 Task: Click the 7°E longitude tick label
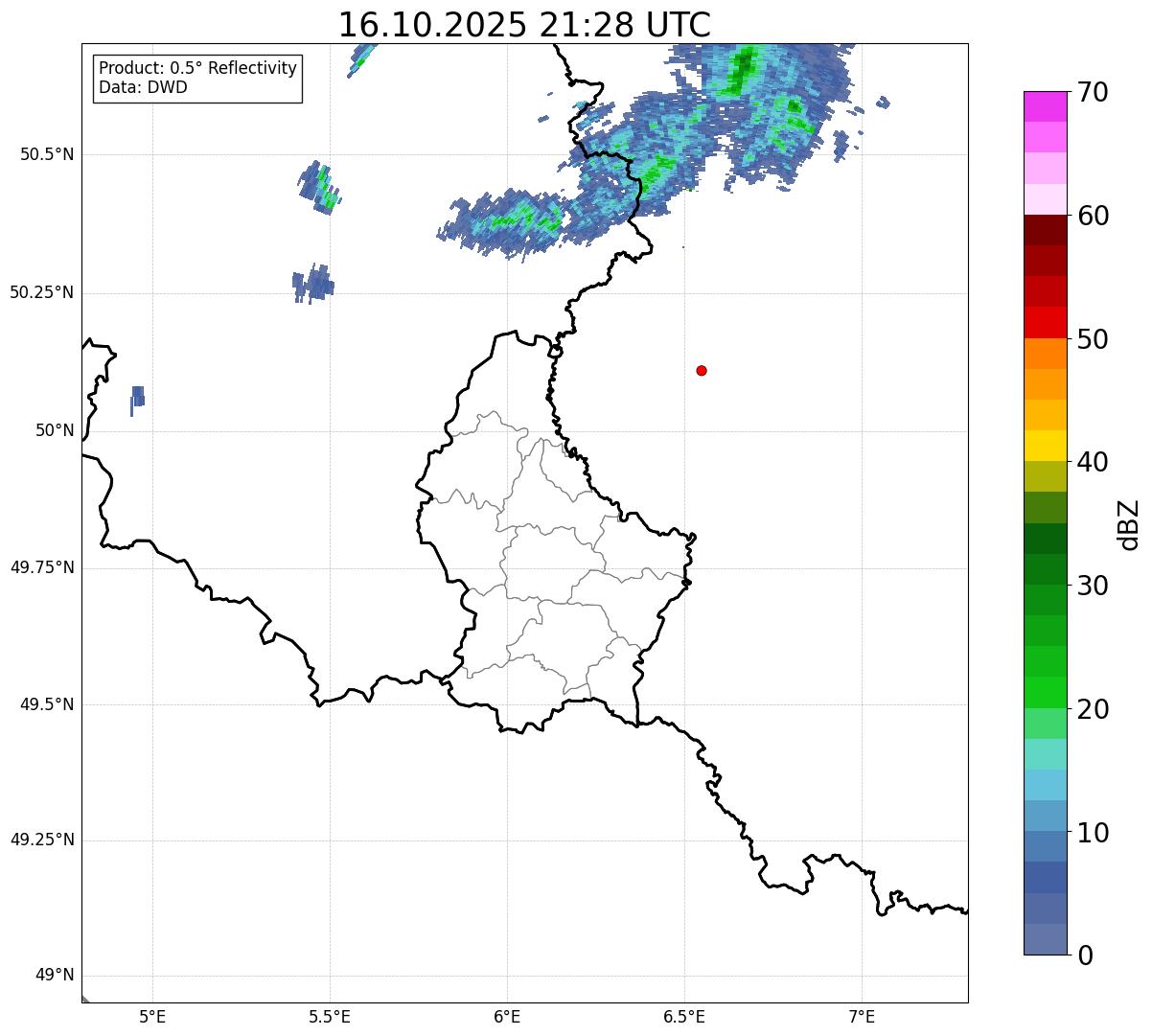point(862,1017)
